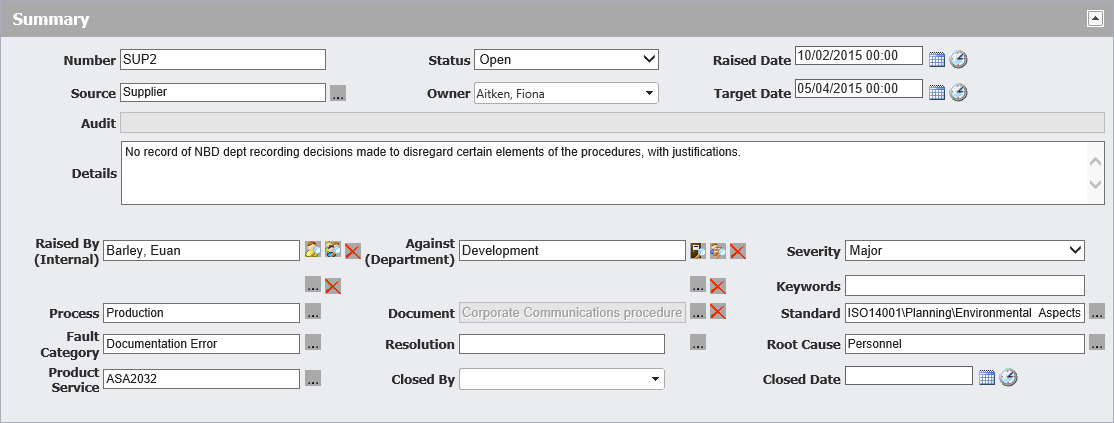The height and width of the screenshot is (423, 1114).
Task: Click ellipsis button next to Process field
Action: pos(313,312)
